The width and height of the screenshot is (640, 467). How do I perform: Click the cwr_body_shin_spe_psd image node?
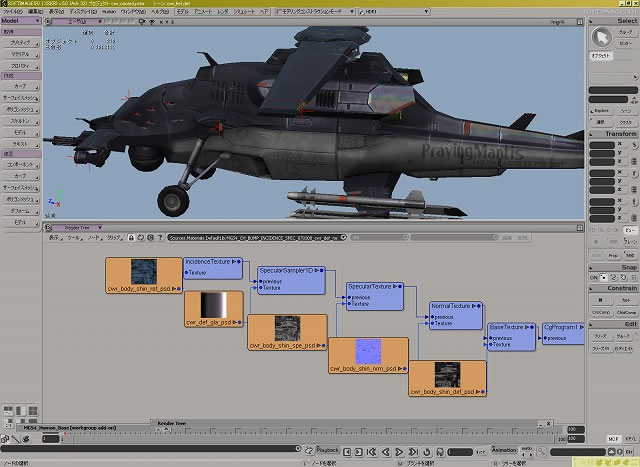pyautogui.click(x=288, y=330)
